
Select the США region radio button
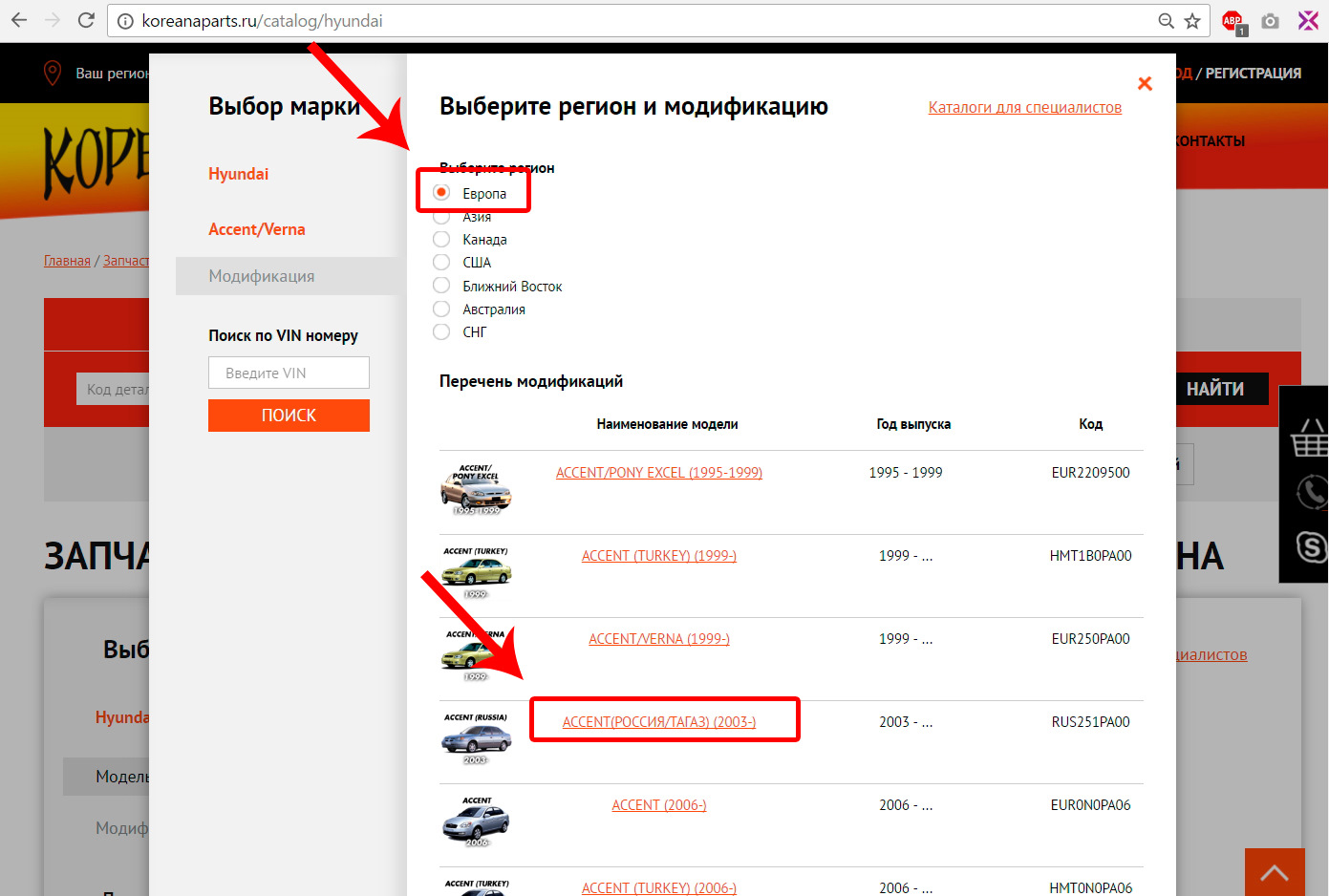tap(441, 262)
